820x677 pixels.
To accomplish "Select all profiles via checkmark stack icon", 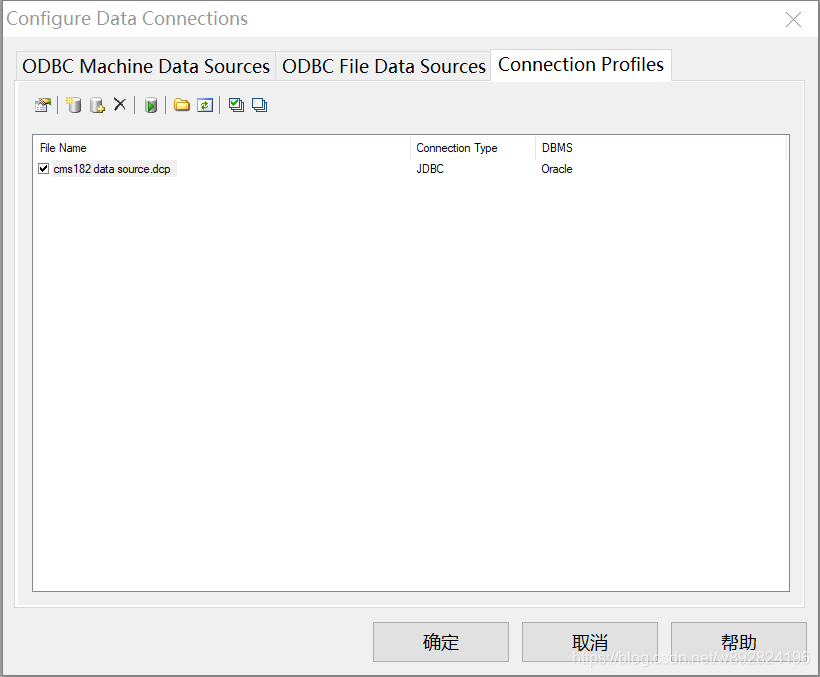I will pos(235,104).
